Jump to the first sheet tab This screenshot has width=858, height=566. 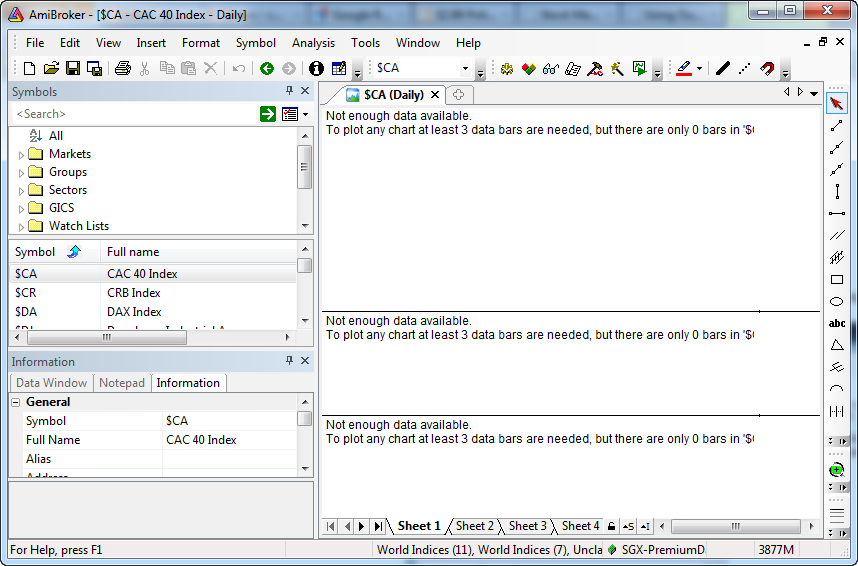point(331,527)
